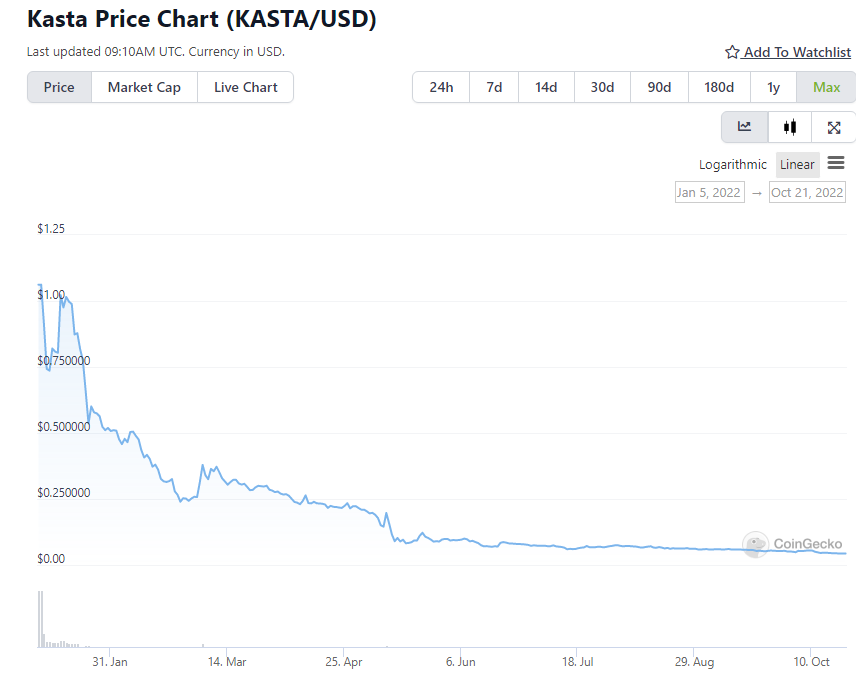Viewport: 856px width, 680px height.
Task: Click the Add To Watchlist link
Action: [x=796, y=52]
